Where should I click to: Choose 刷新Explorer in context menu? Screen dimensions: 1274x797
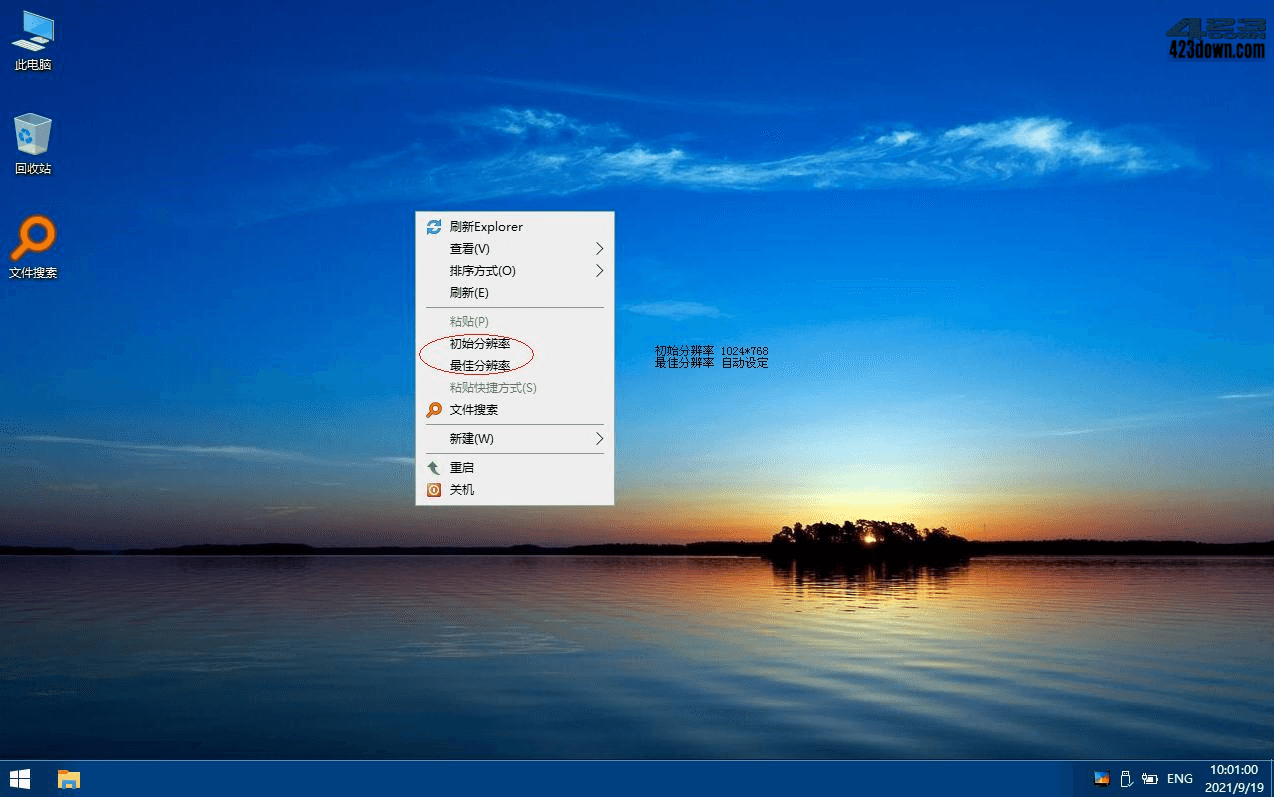coord(486,227)
